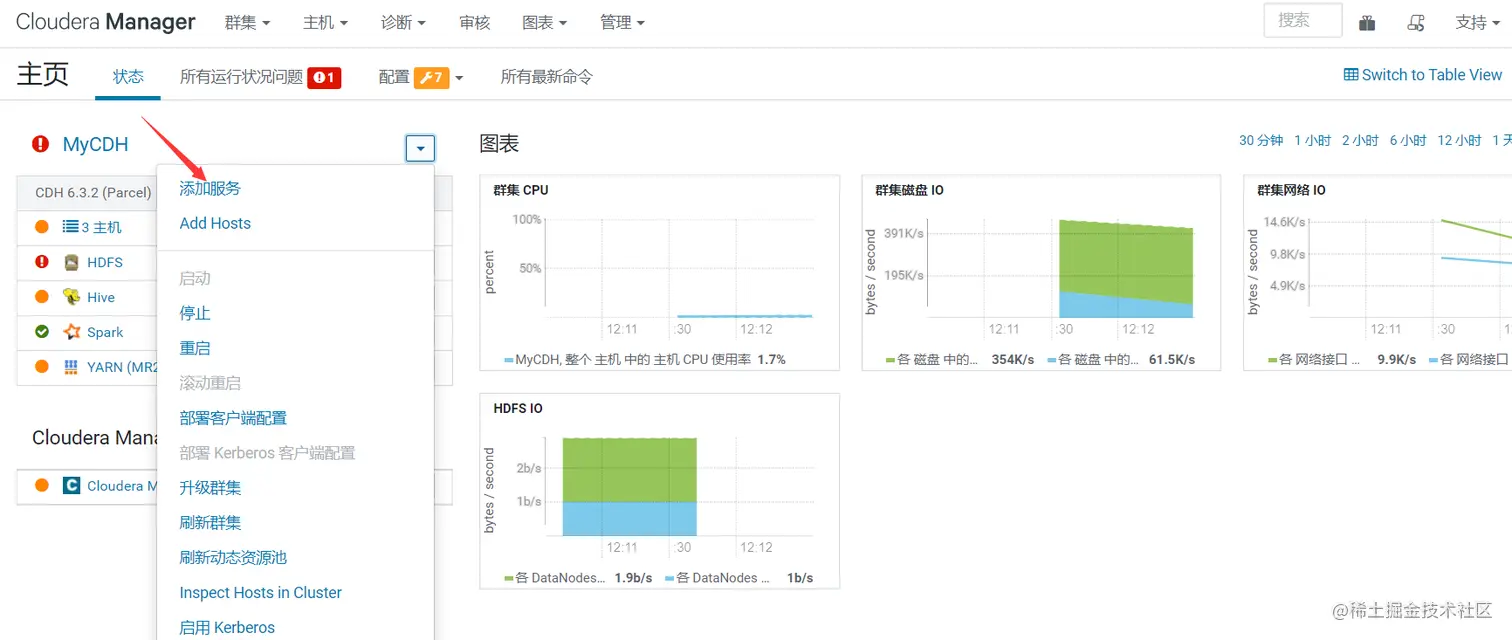Open the 诊断 top menu
Image resolution: width=1512 pixels, height=640 pixels.
404,23
